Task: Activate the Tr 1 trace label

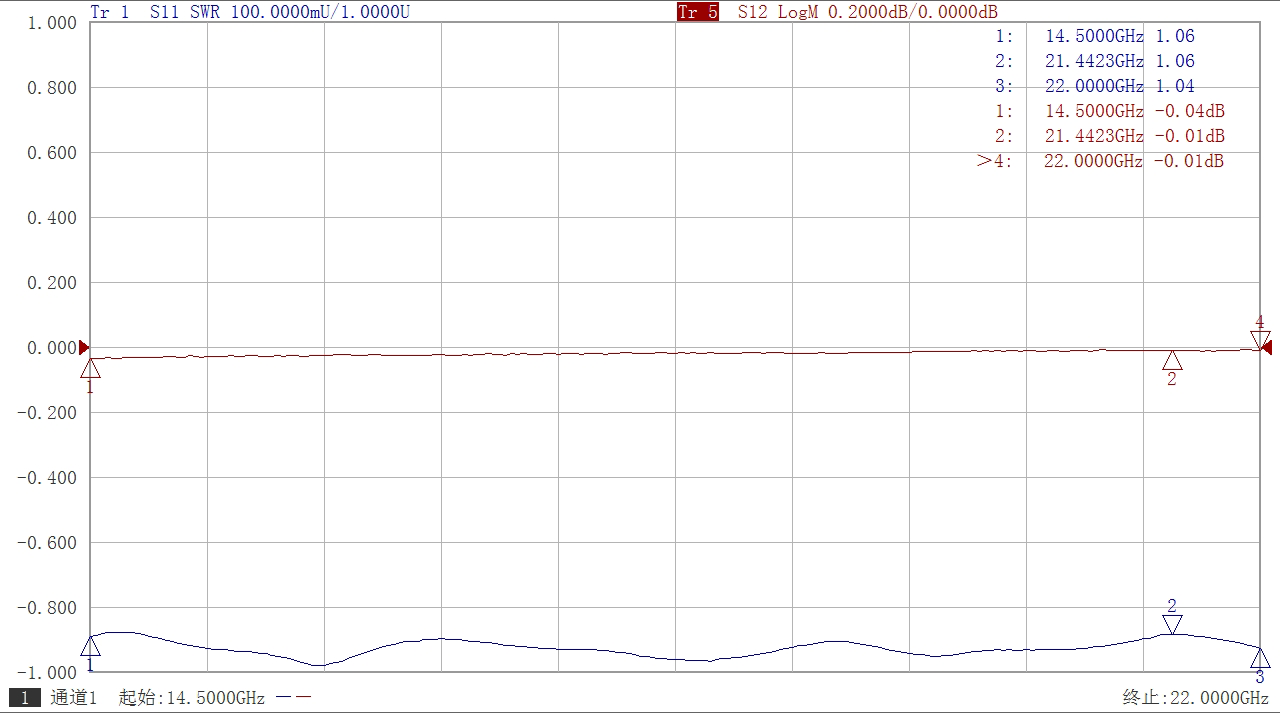Action: 110,12
